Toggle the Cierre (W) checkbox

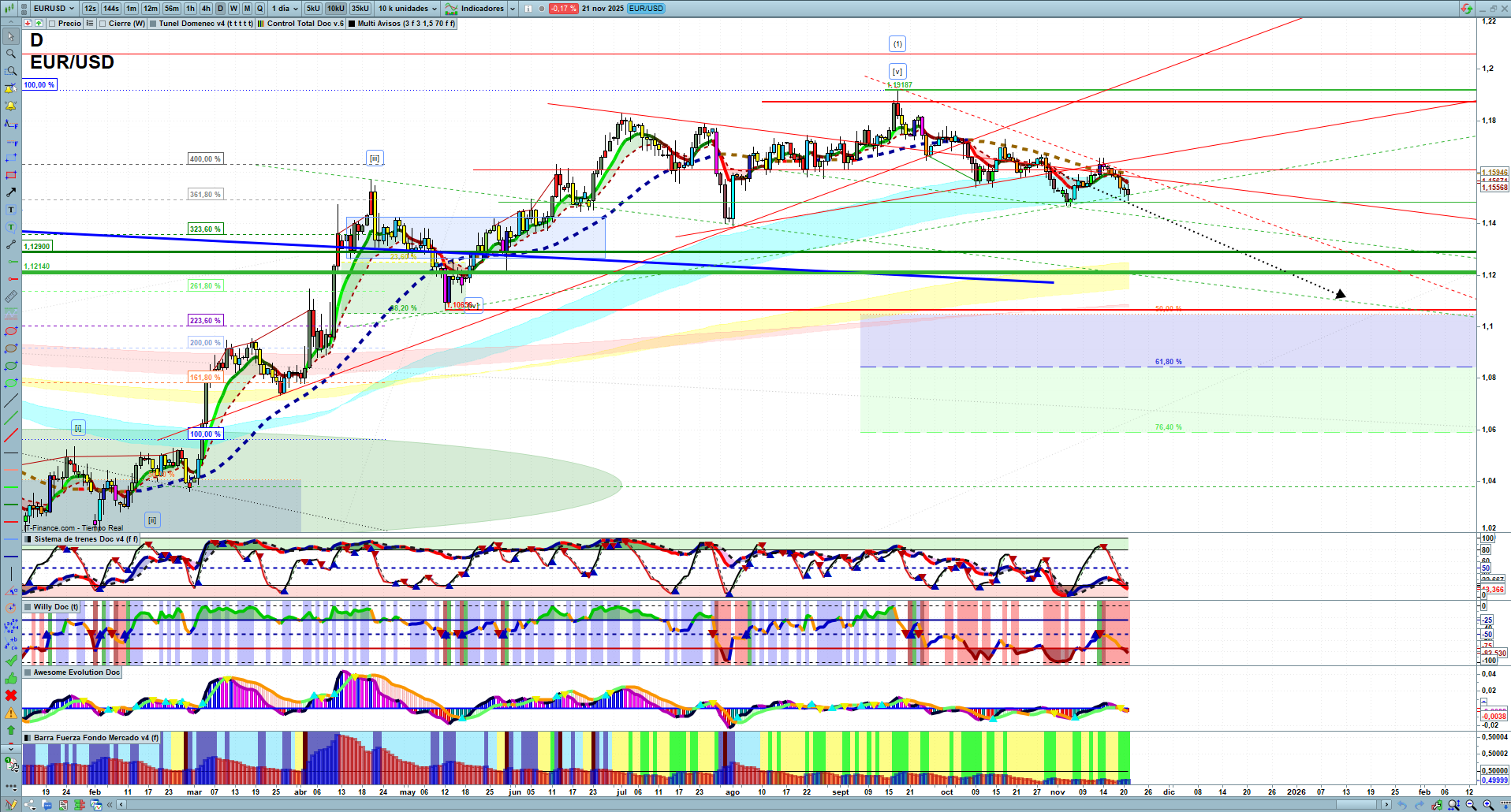(103, 24)
